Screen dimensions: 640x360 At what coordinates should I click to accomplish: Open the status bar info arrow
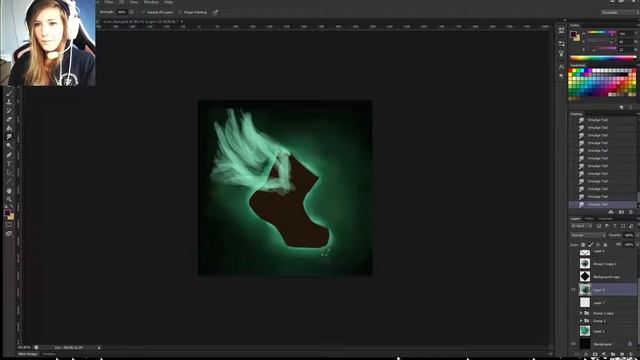pos(99,348)
